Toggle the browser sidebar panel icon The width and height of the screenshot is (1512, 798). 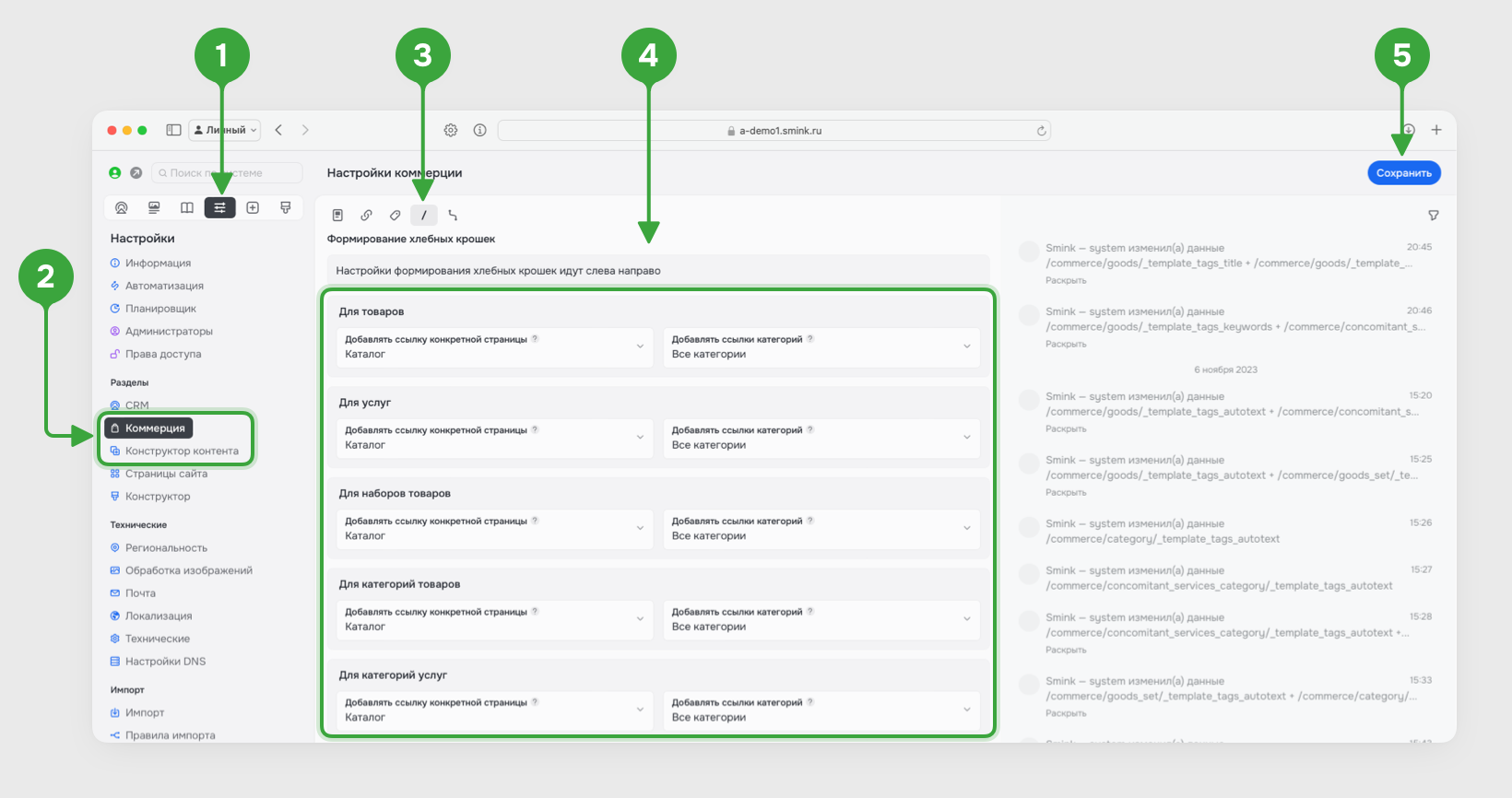tap(173, 130)
